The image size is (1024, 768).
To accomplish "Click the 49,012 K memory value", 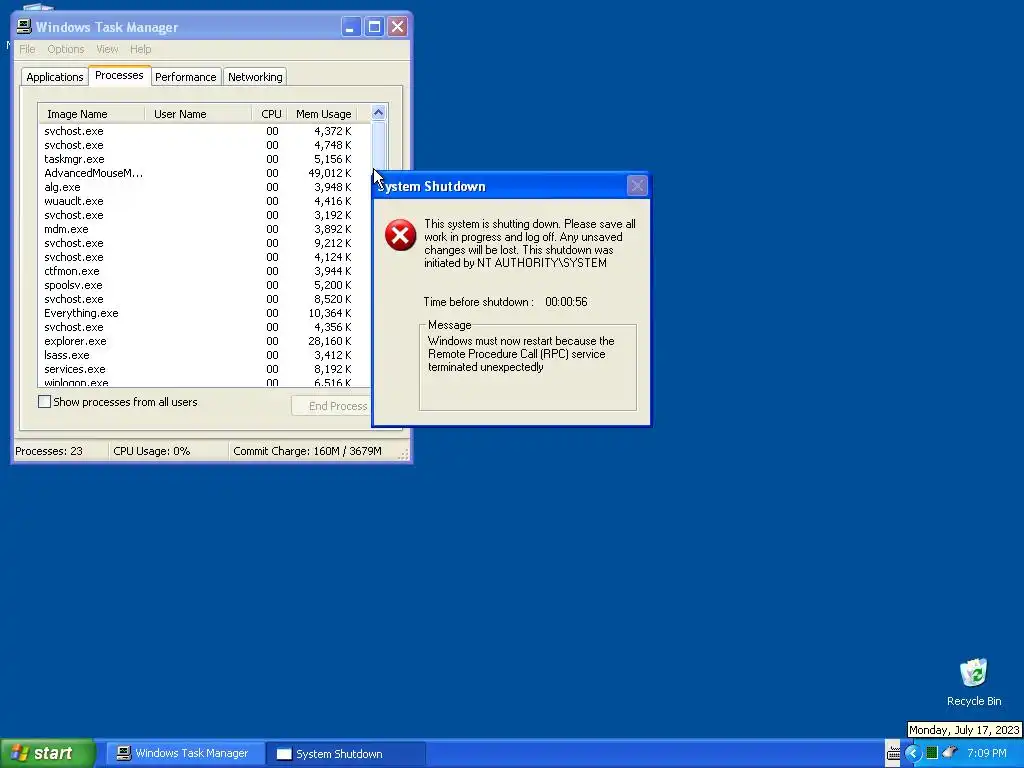I will [x=329, y=173].
